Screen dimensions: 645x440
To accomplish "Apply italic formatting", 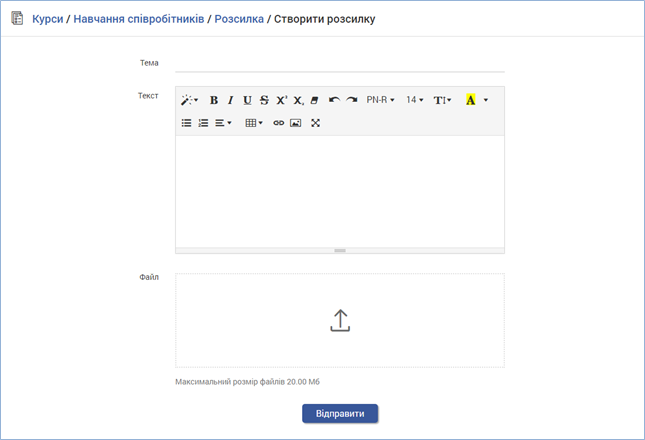I will pyautogui.click(x=230, y=100).
